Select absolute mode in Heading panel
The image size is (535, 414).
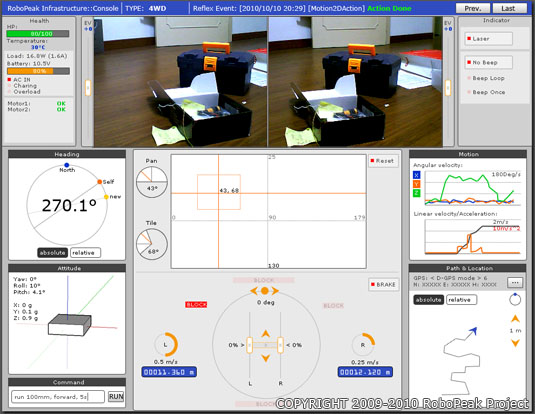coord(52,253)
